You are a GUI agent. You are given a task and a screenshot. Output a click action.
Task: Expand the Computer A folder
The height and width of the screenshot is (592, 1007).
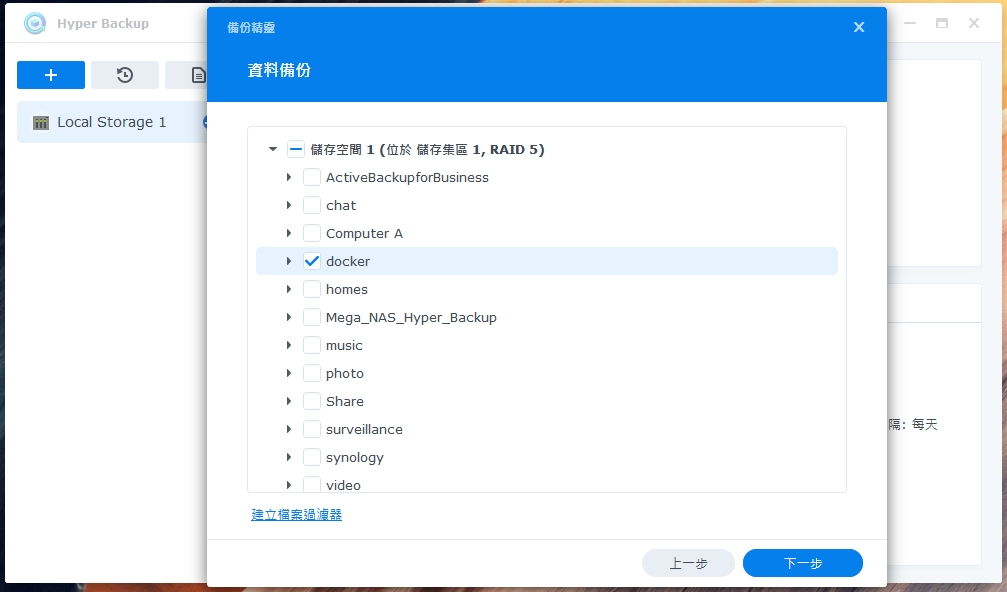click(289, 233)
